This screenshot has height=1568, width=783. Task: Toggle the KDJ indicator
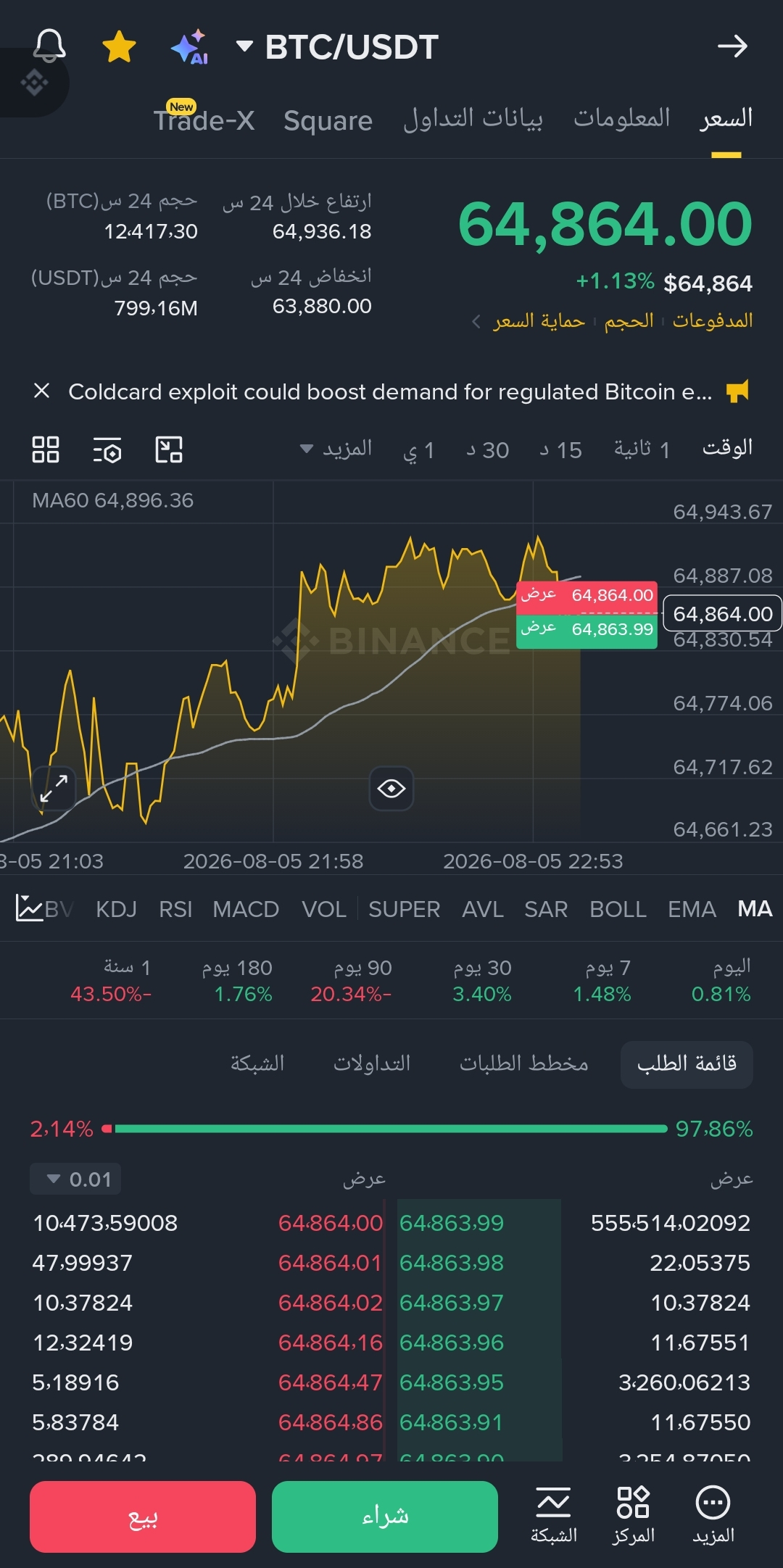click(x=116, y=909)
